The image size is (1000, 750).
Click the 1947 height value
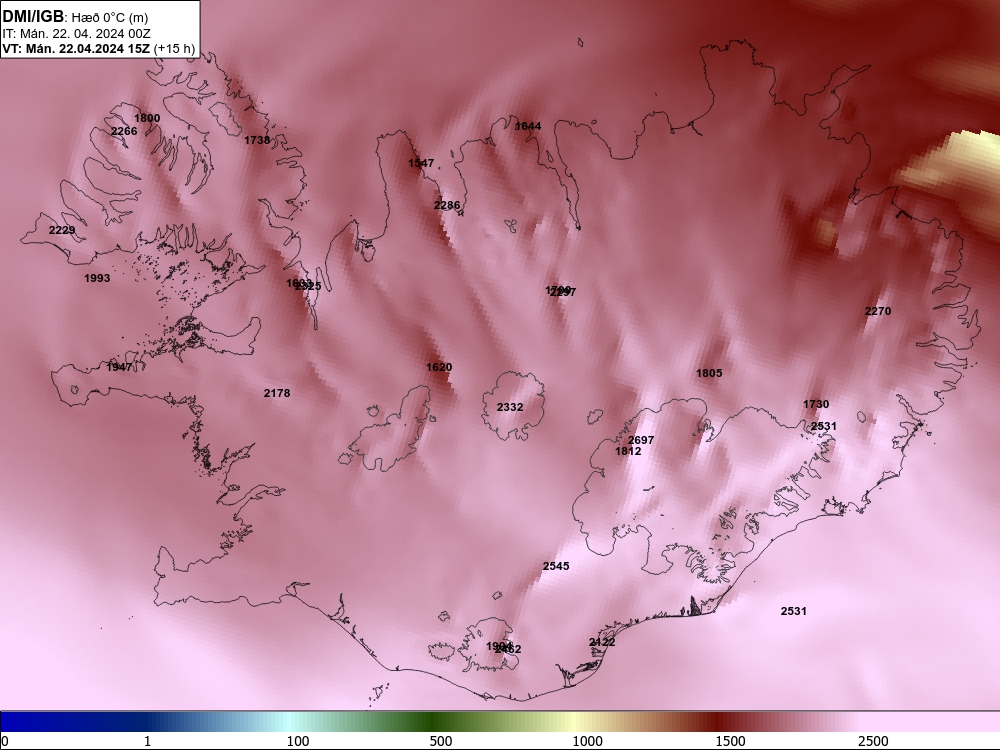119,367
